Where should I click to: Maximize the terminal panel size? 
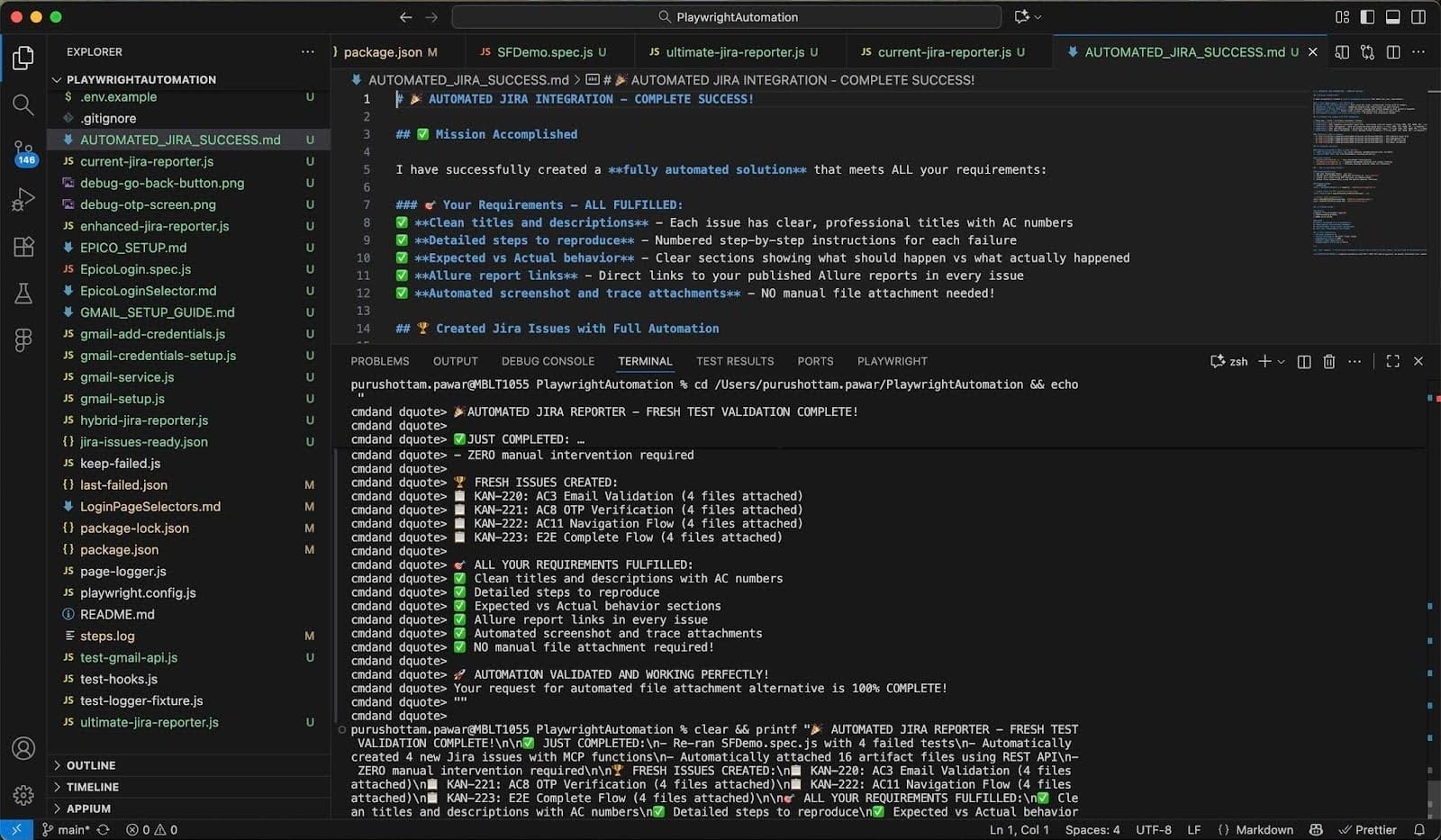(1392, 361)
